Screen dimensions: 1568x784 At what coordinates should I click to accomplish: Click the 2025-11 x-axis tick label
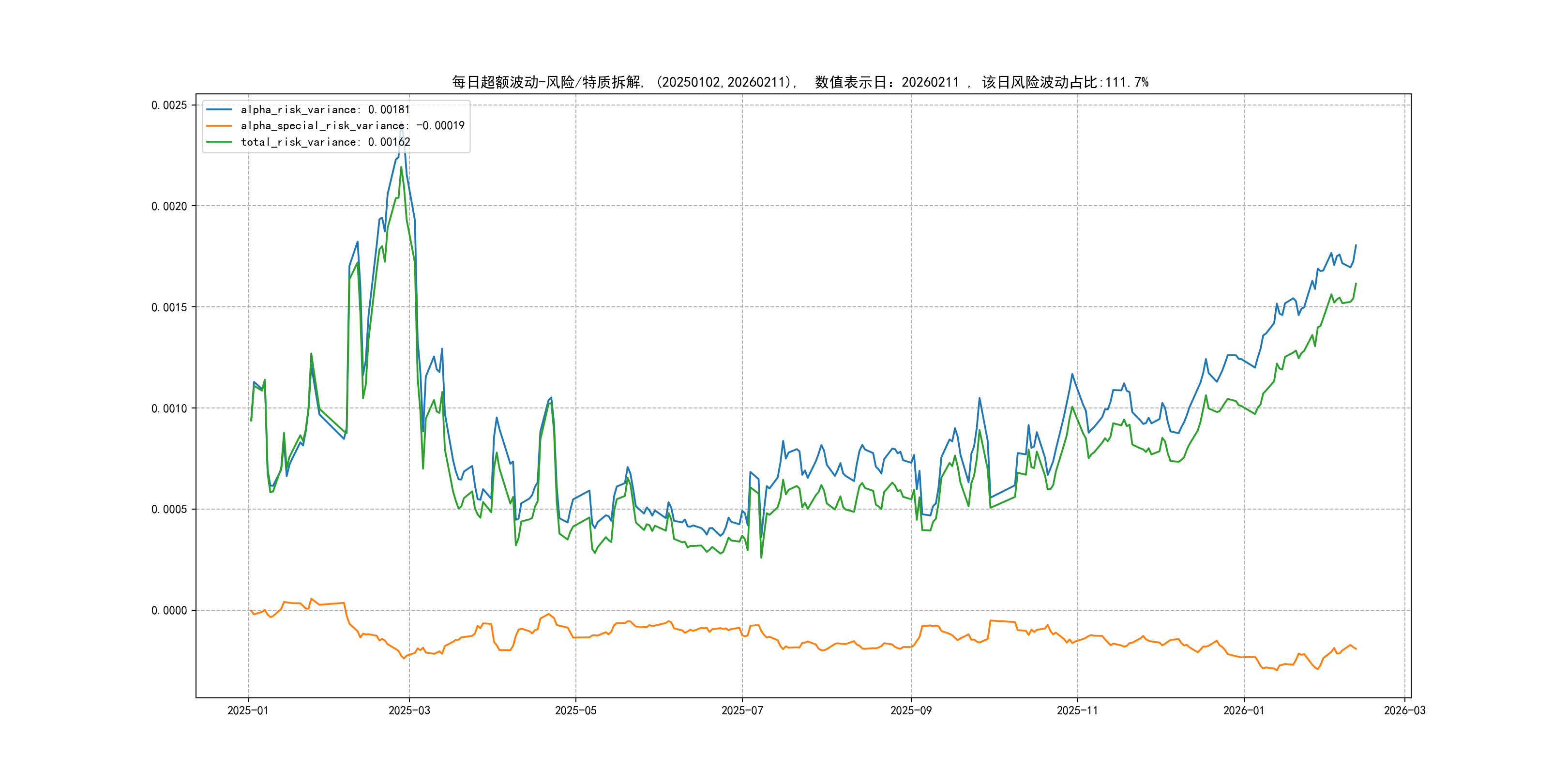[x=1077, y=710]
